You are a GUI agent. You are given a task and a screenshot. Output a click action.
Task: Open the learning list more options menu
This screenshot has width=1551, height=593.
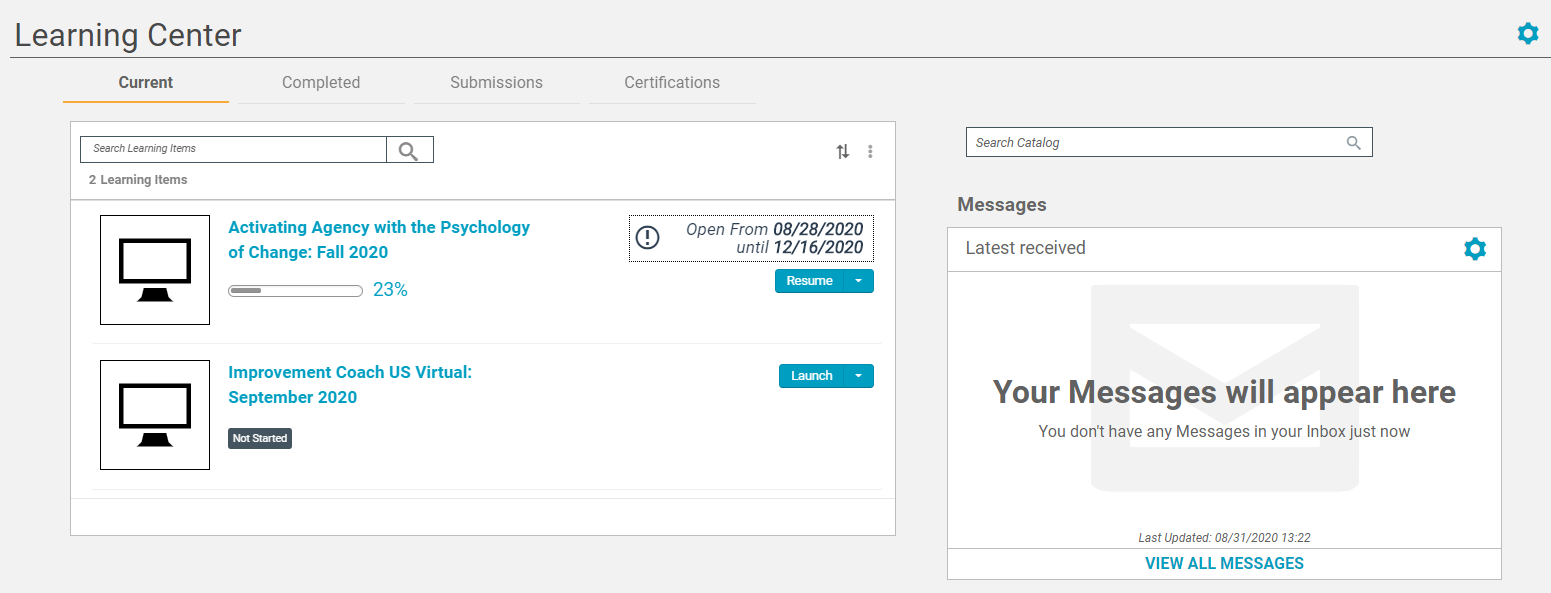click(x=870, y=152)
